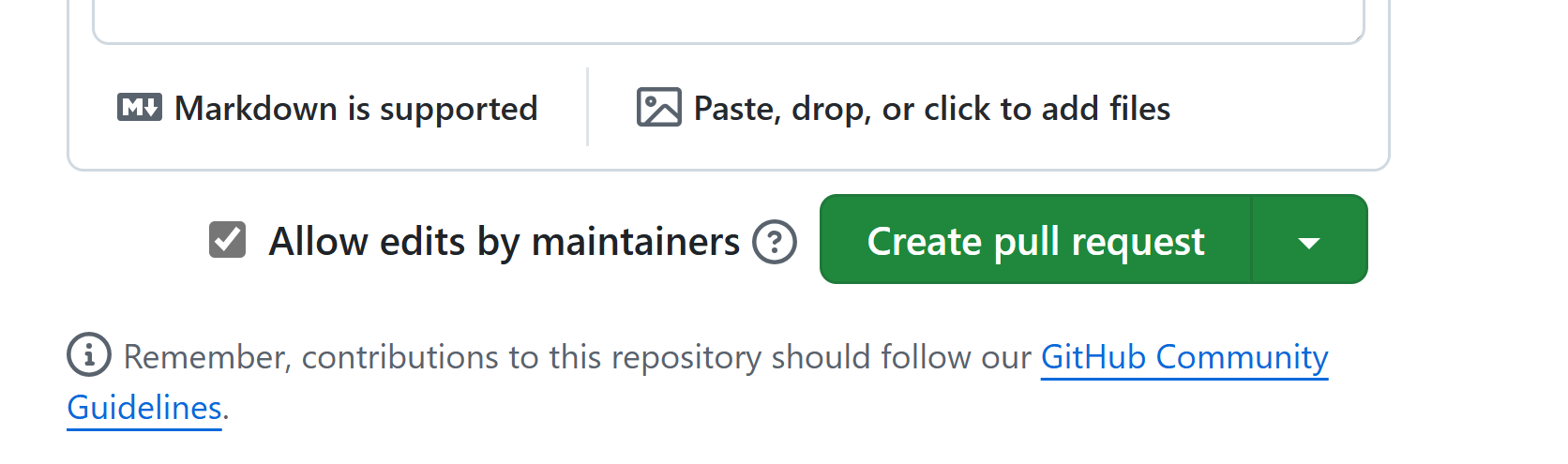1568x464 pixels.
Task: Click empty space right of the add files text
Action: [1275, 109]
